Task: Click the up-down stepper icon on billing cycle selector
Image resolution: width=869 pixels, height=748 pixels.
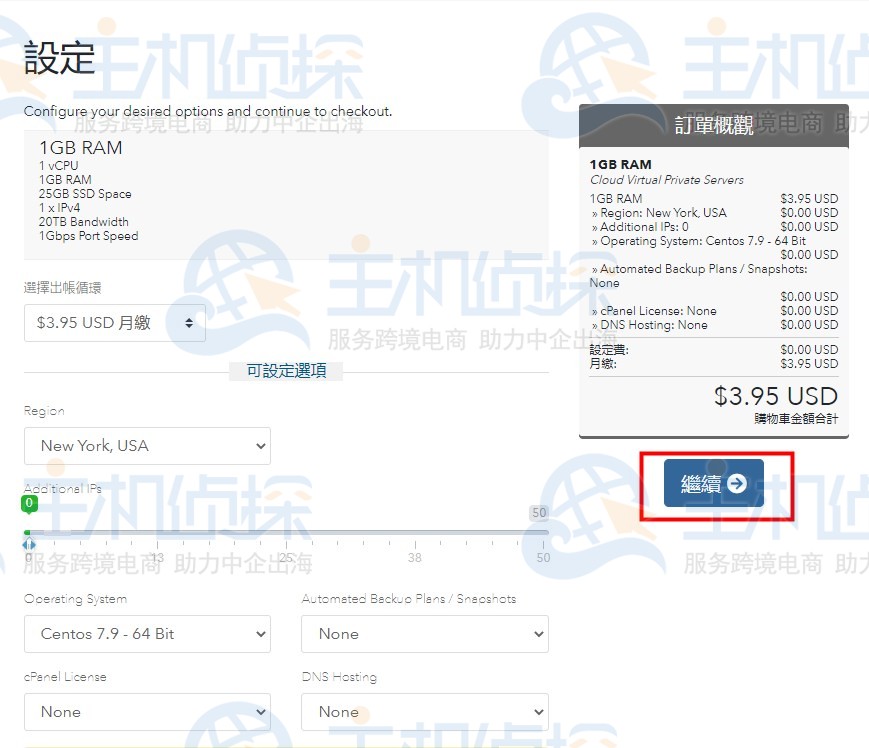Action: 188,323
